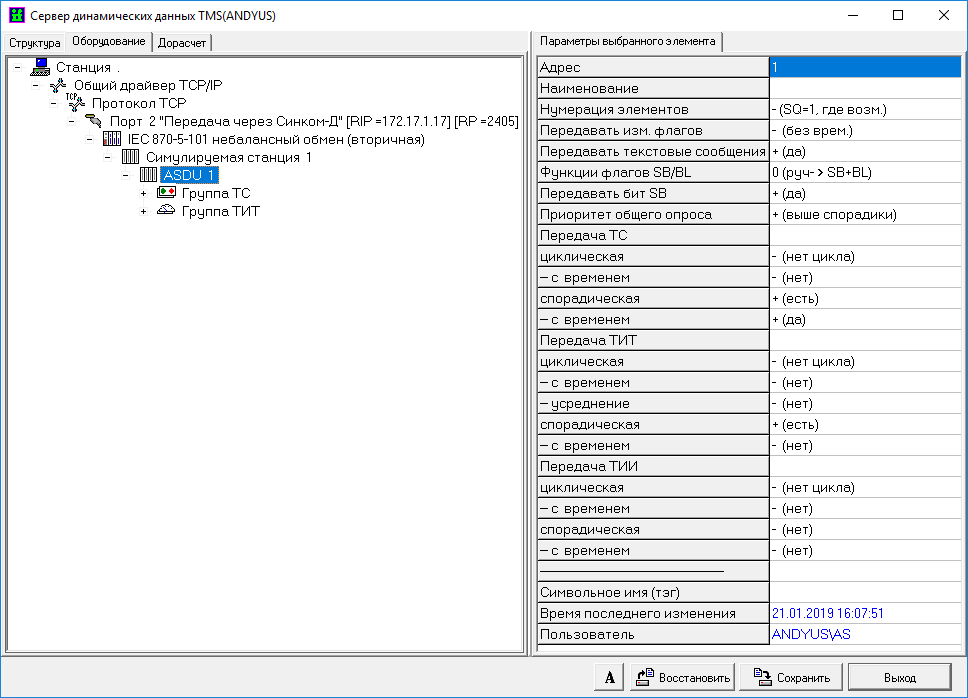Screen dimensions: 968x698
Task: Open the Дорасчет tab
Action: [x=182, y=43]
